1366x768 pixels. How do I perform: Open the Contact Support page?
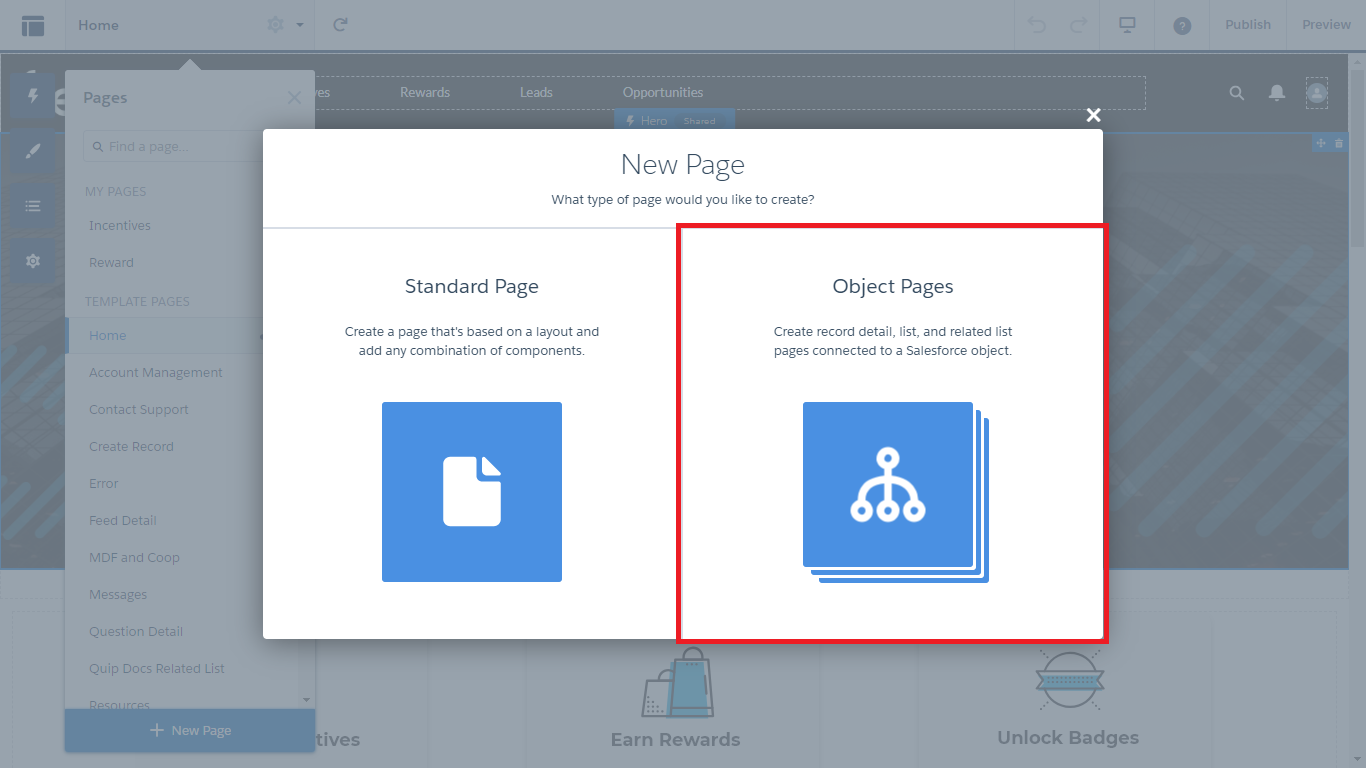pyautogui.click(x=139, y=410)
